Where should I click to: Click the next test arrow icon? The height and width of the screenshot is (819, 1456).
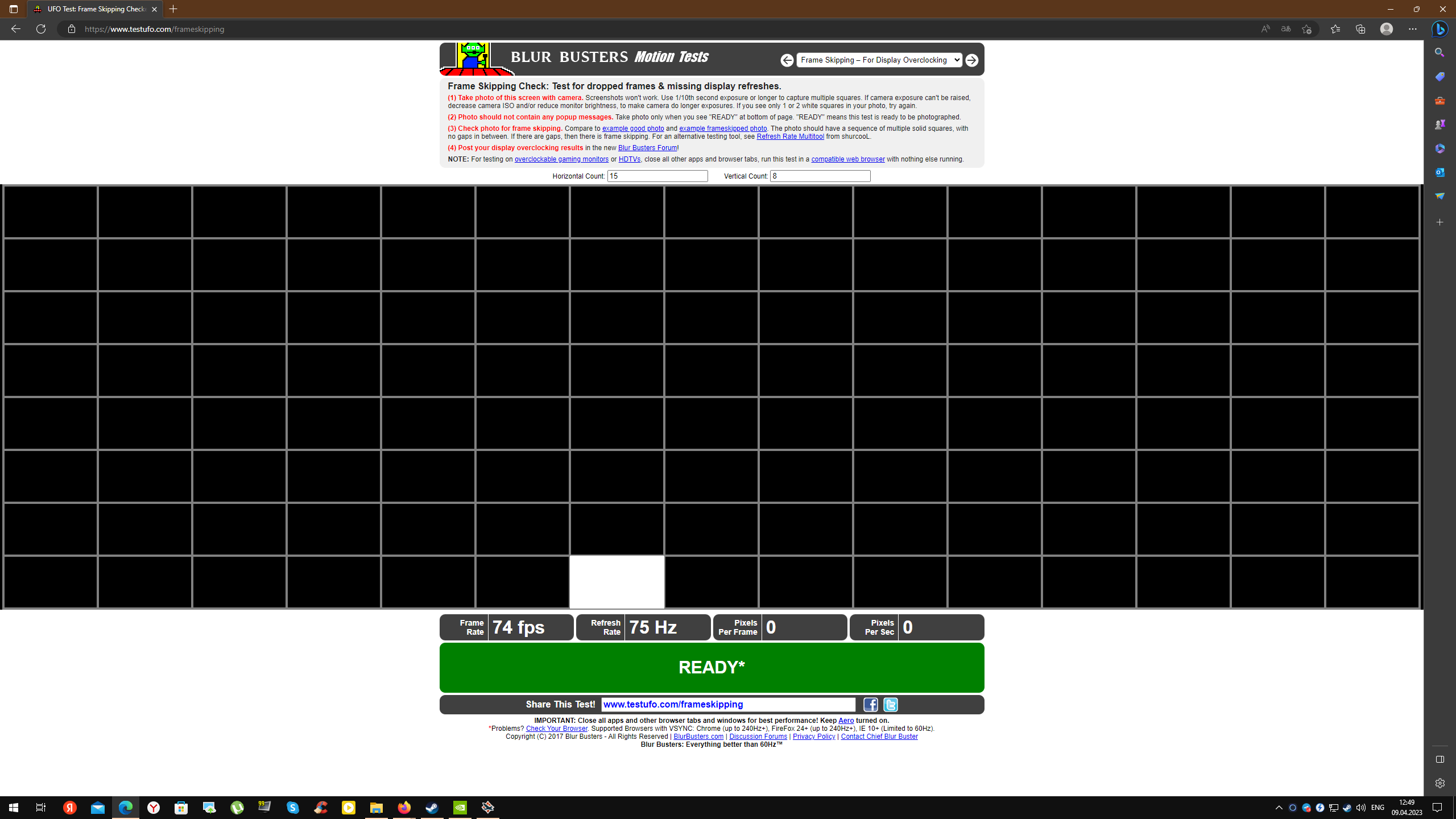972,60
